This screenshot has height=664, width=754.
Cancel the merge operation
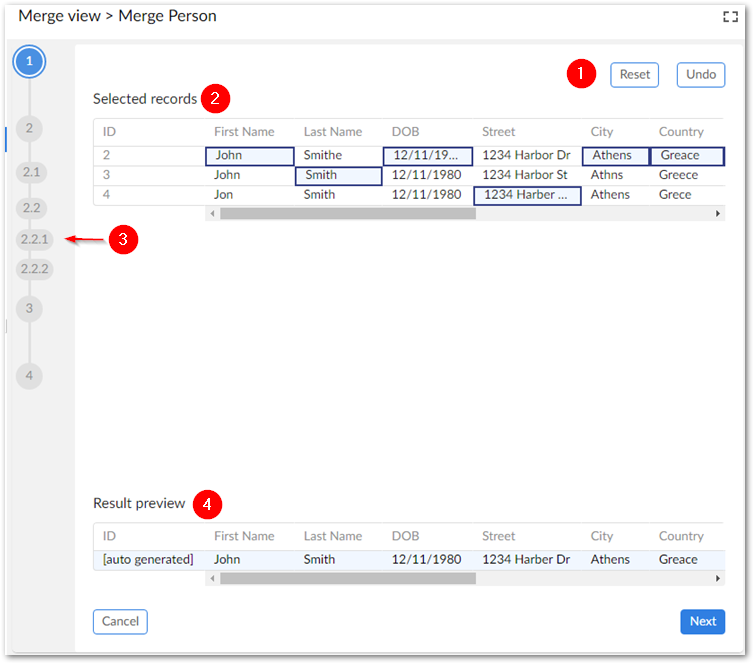pyautogui.click(x=120, y=621)
